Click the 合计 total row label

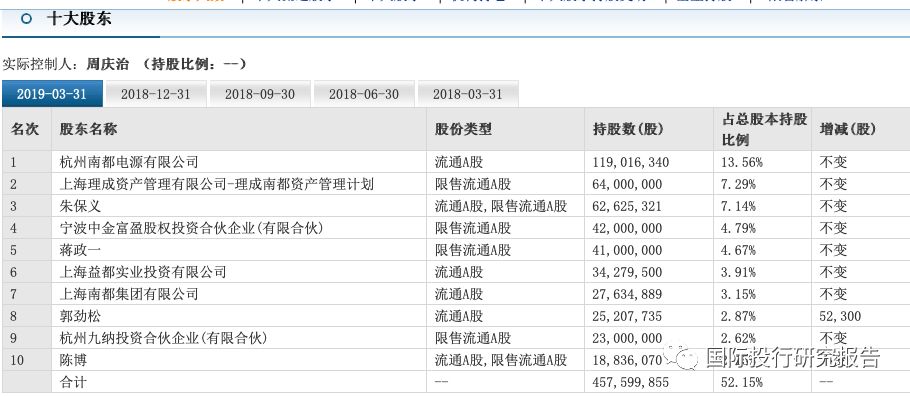(74, 382)
